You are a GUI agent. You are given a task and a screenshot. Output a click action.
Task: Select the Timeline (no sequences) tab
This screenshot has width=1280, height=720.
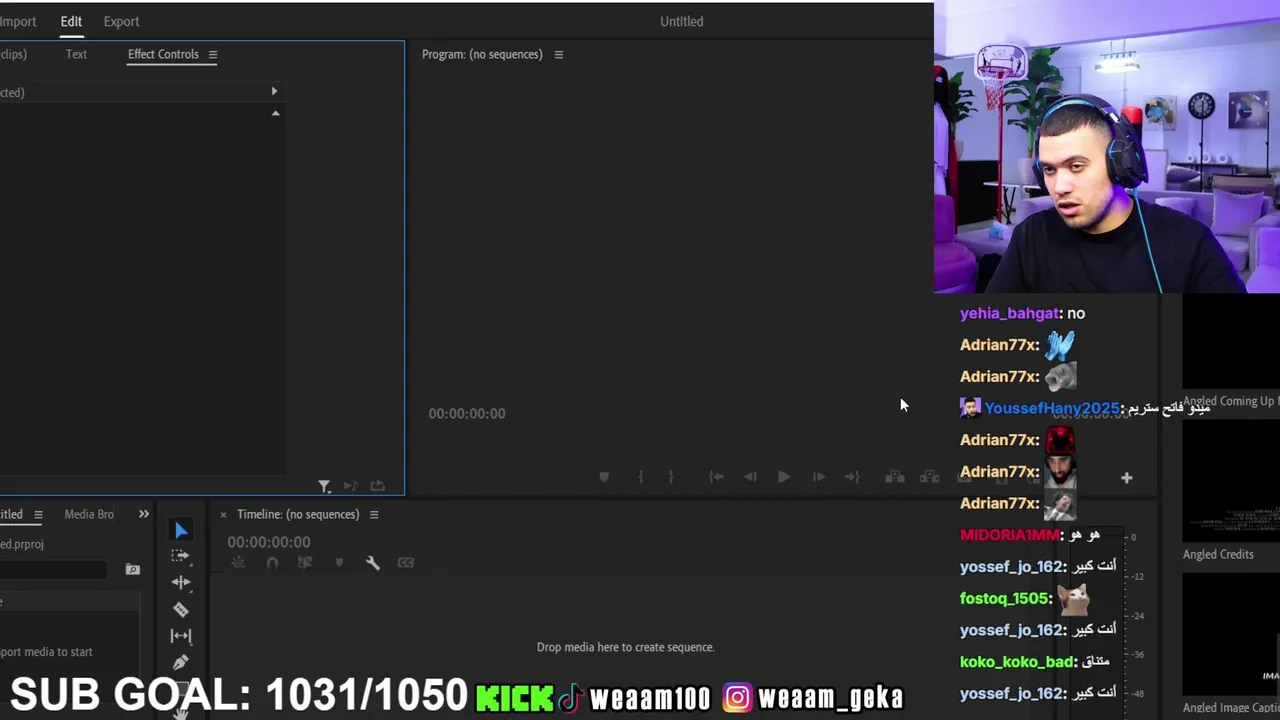[298, 514]
